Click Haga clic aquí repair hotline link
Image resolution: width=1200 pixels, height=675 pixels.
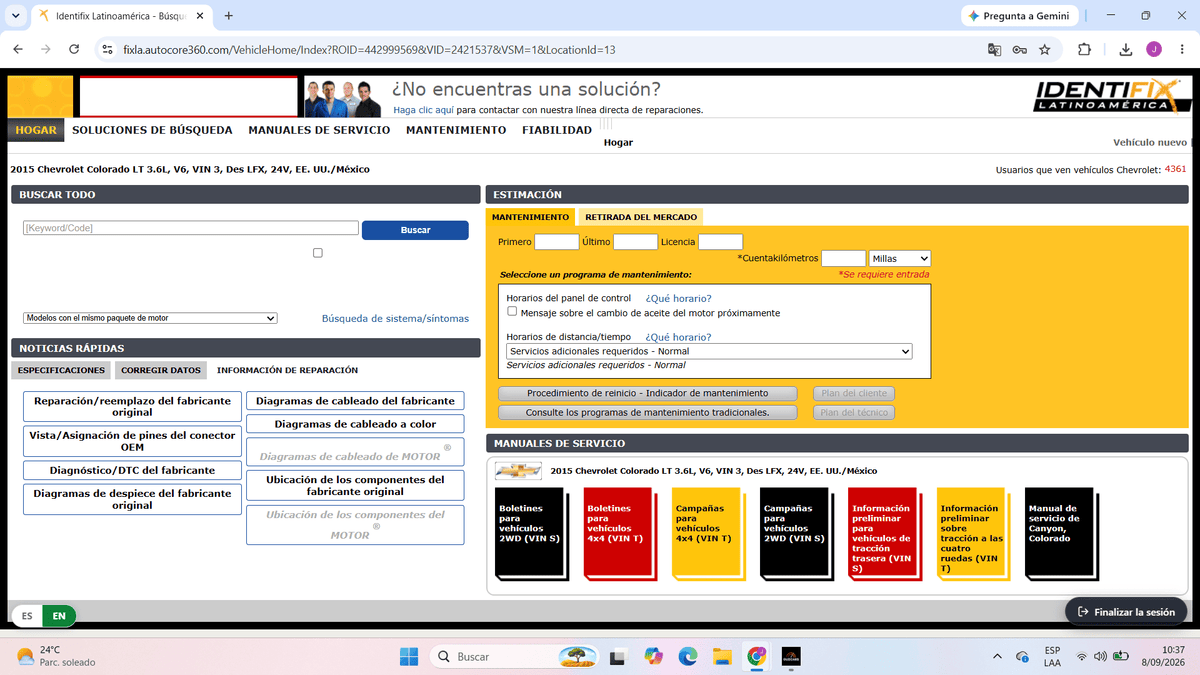coord(424,110)
